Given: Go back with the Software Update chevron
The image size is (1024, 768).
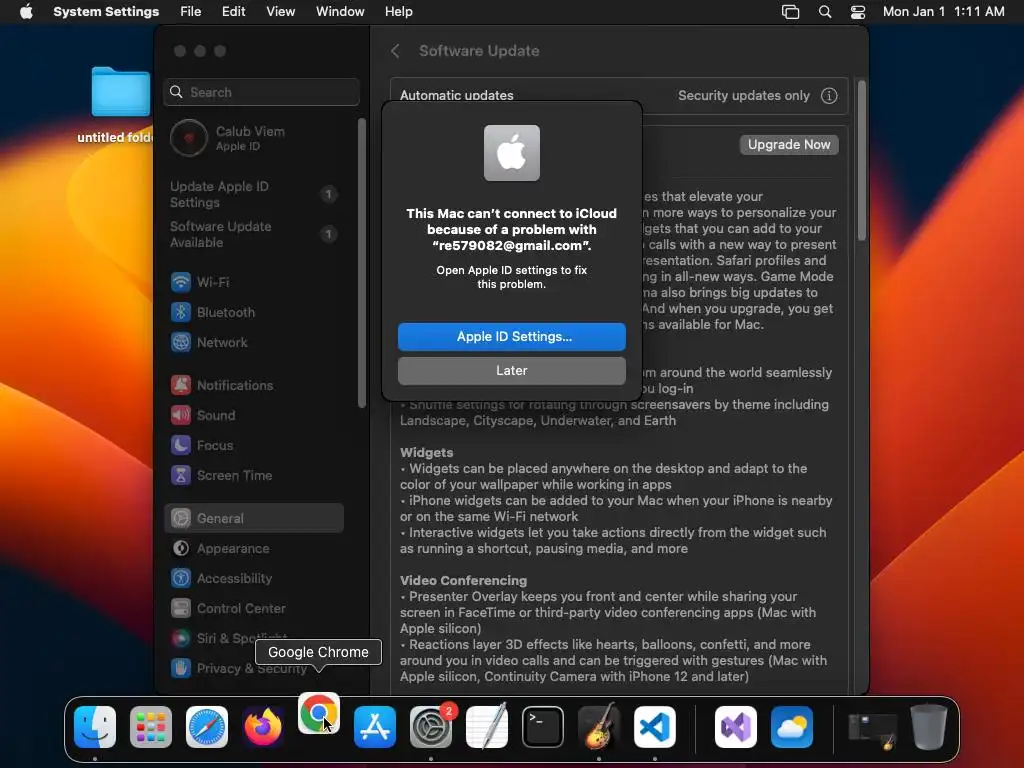Looking at the screenshot, I should tap(395, 51).
